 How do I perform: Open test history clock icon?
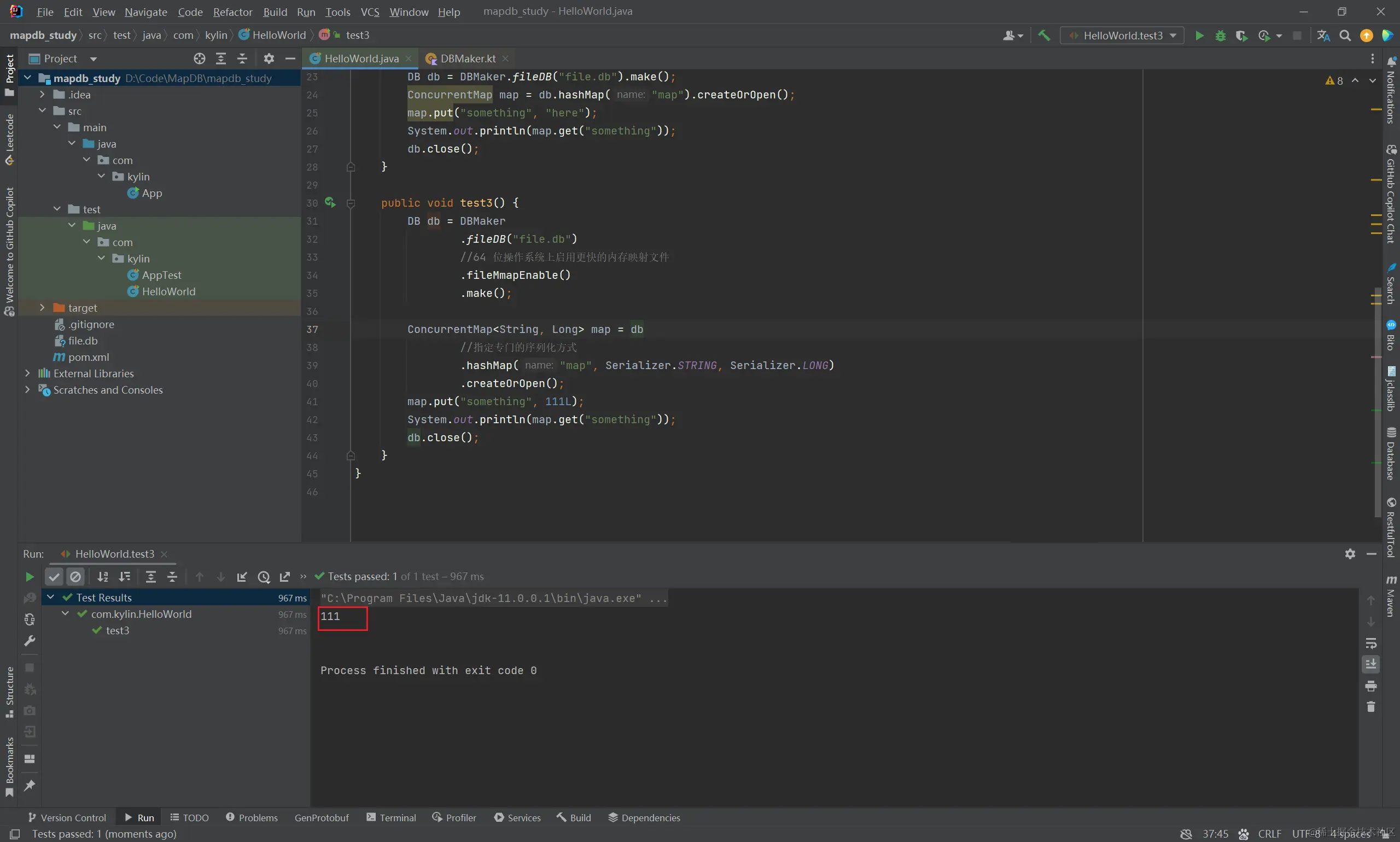coord(263,577)
